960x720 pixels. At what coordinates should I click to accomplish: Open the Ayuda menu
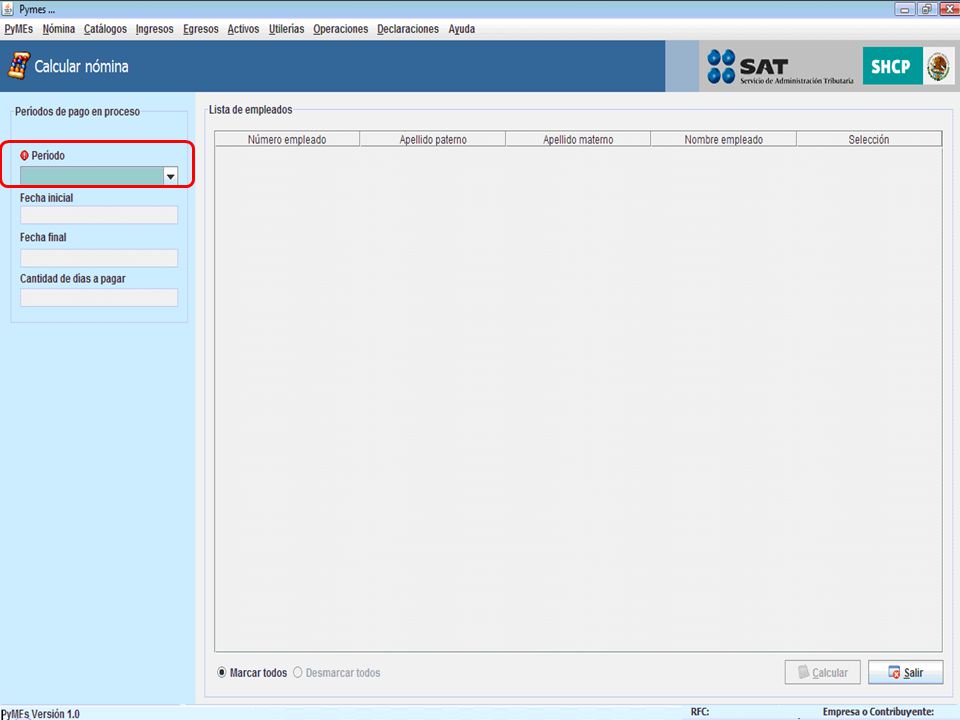click(x=462, y=29)
